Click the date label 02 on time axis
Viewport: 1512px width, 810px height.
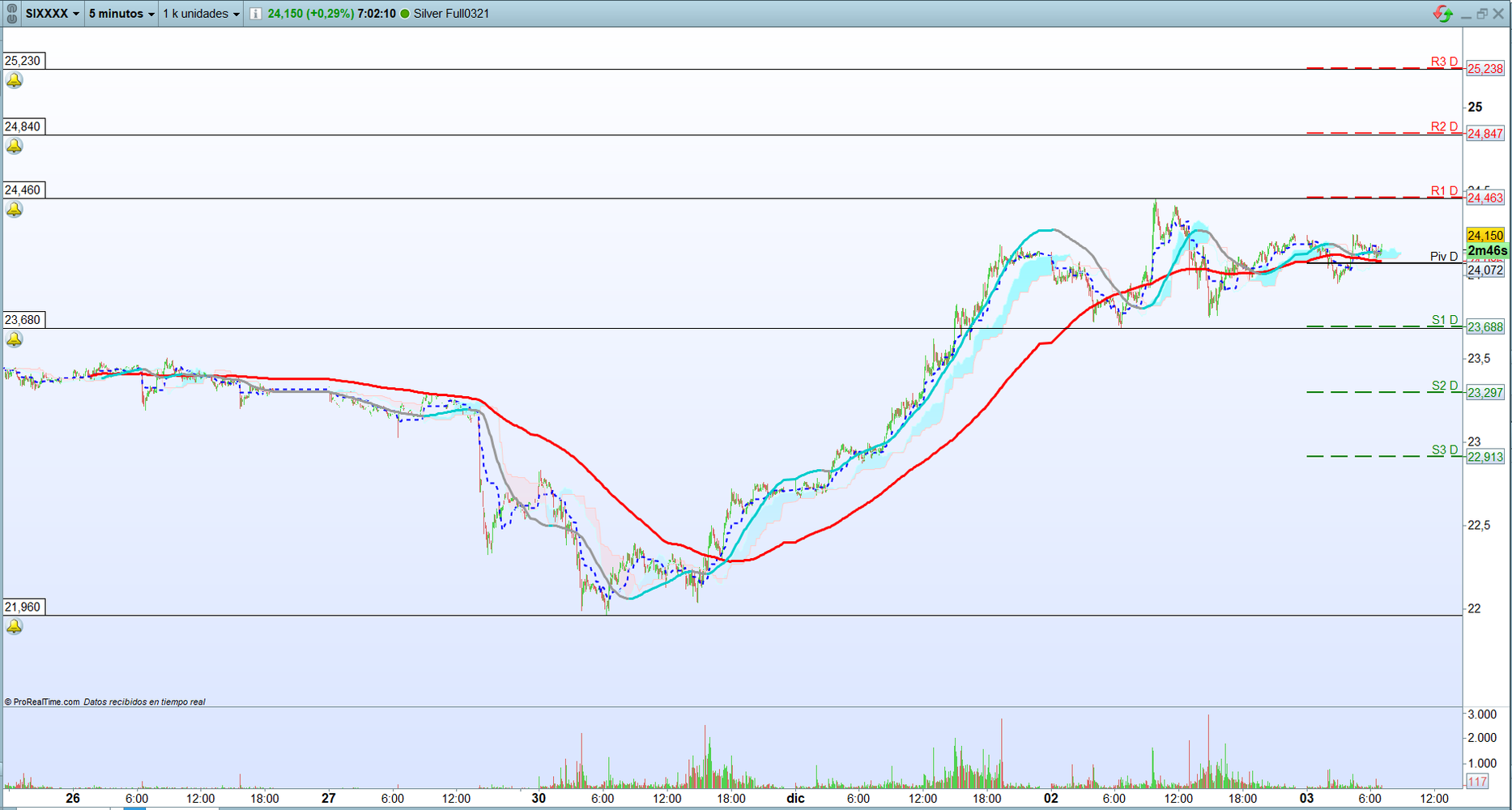coord(1050,799)
